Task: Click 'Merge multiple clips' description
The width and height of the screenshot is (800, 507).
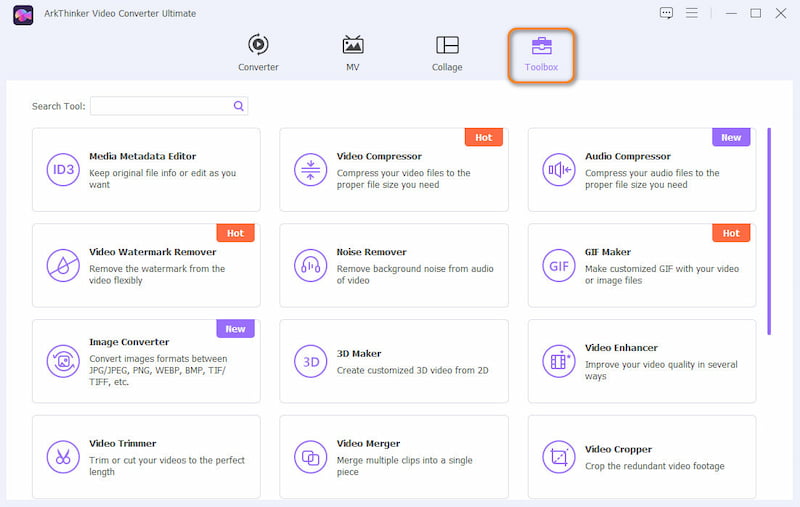Action: (x=404, y=466)
